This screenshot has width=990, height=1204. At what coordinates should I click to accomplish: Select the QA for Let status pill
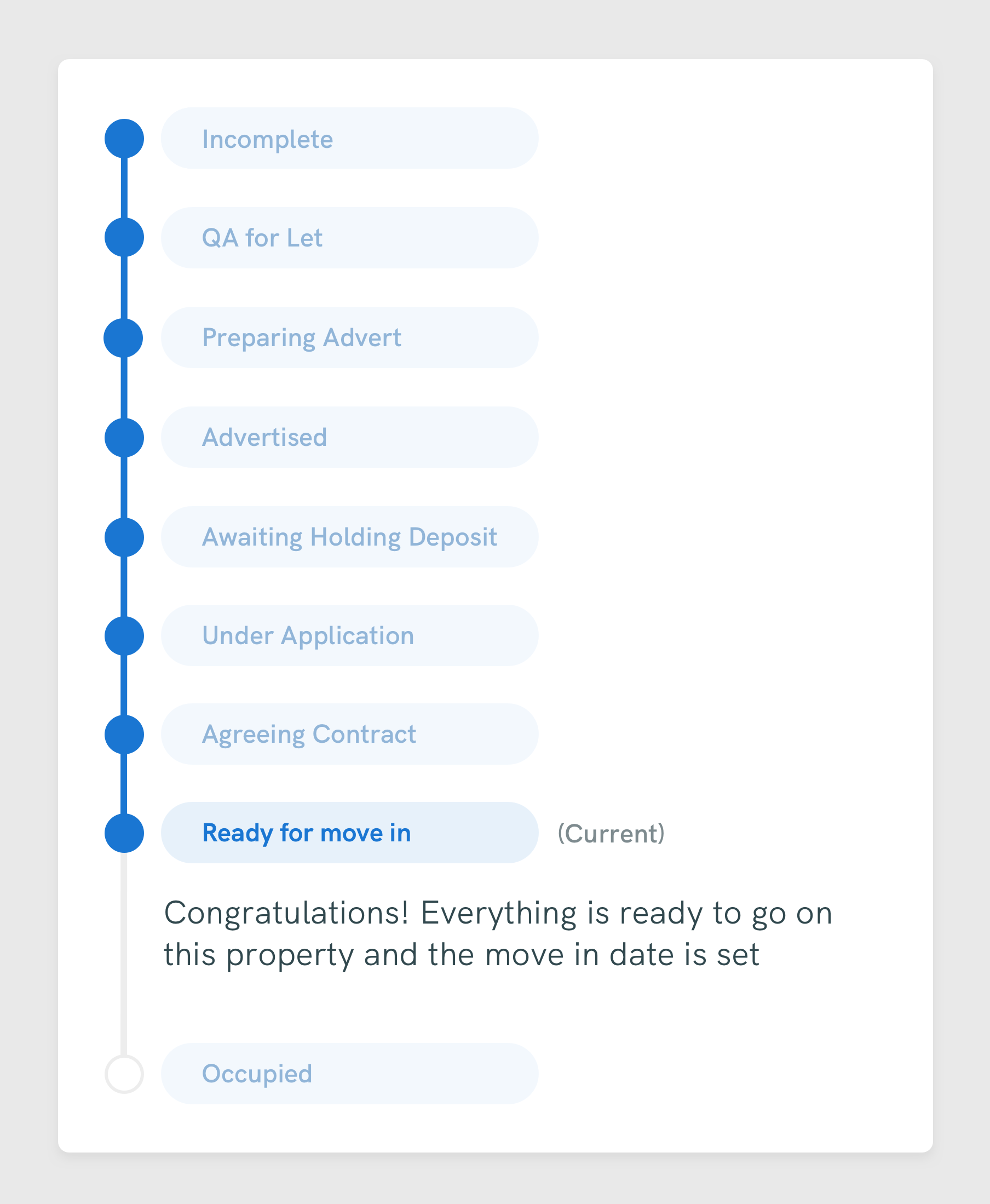tap(349, 238)
